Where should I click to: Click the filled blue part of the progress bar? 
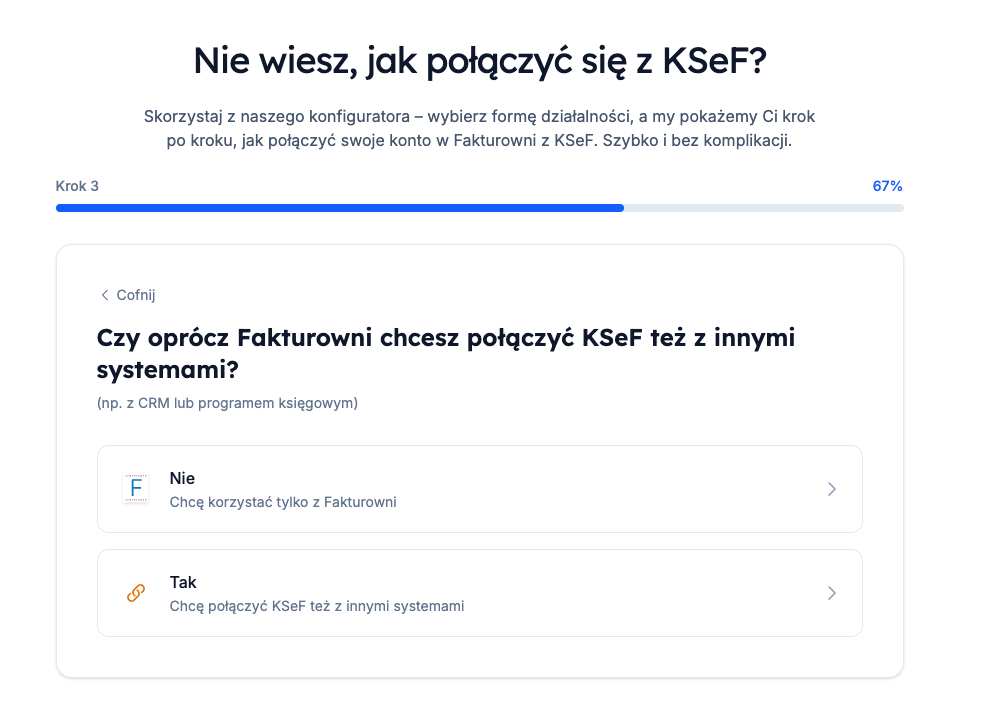pos(340,208)
